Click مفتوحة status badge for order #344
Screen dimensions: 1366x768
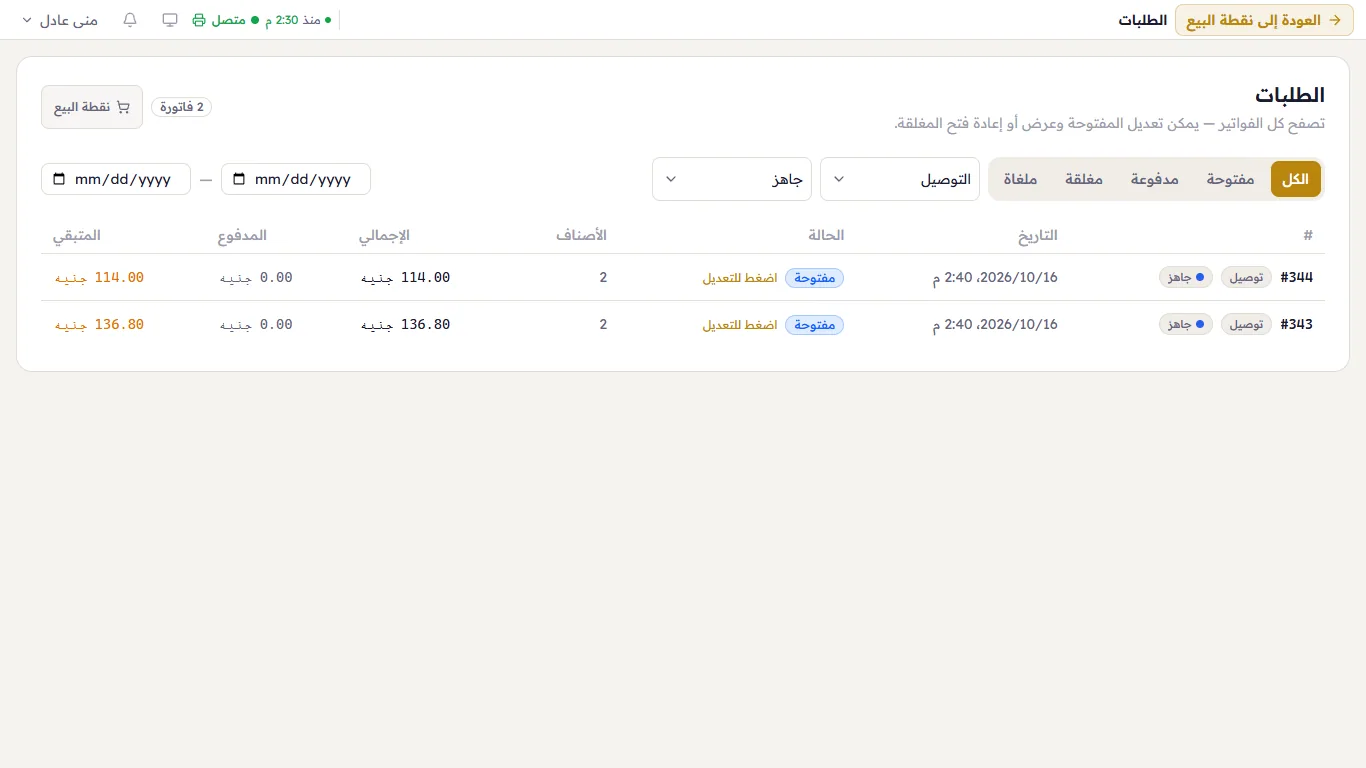[x=815, y=278]
